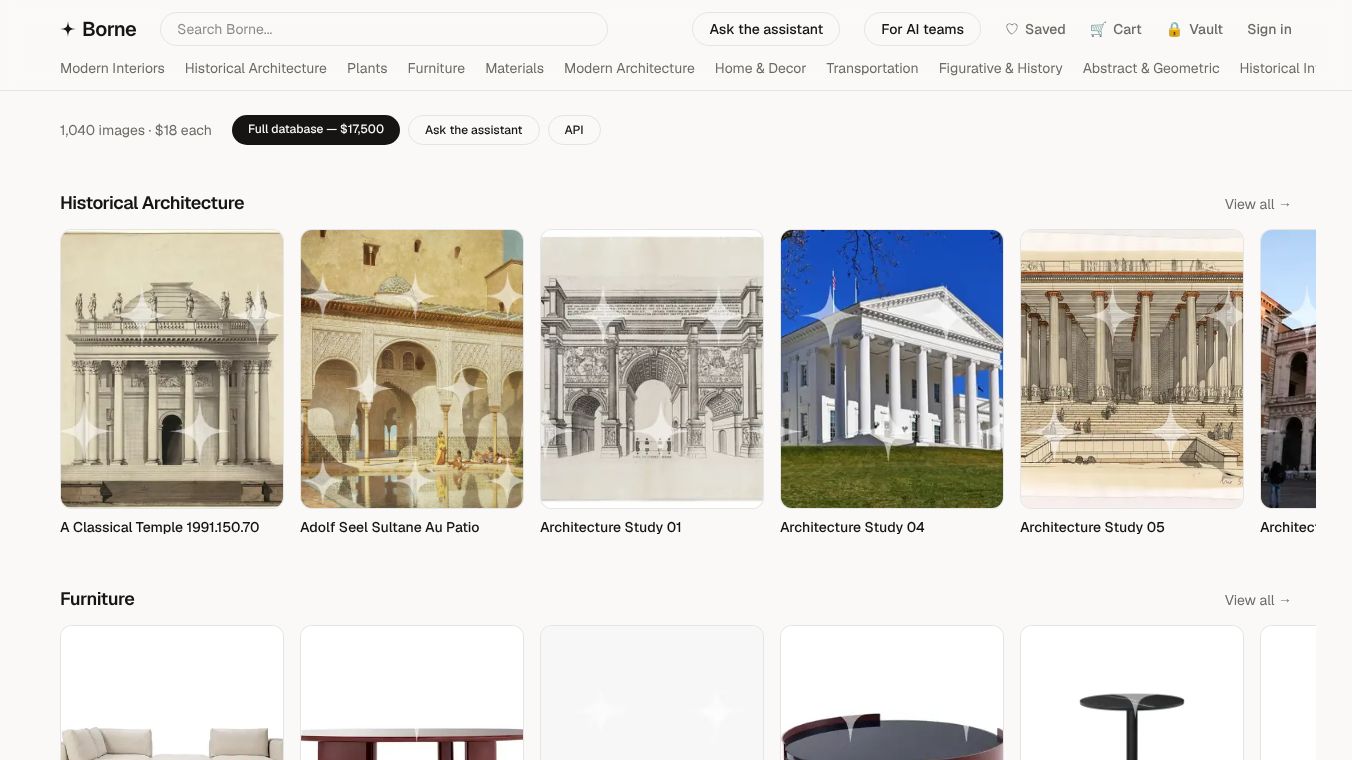Viewport: 1352px width, 760px height.
Task: Go to the Transportation category
Action: [x=872, y=68]
